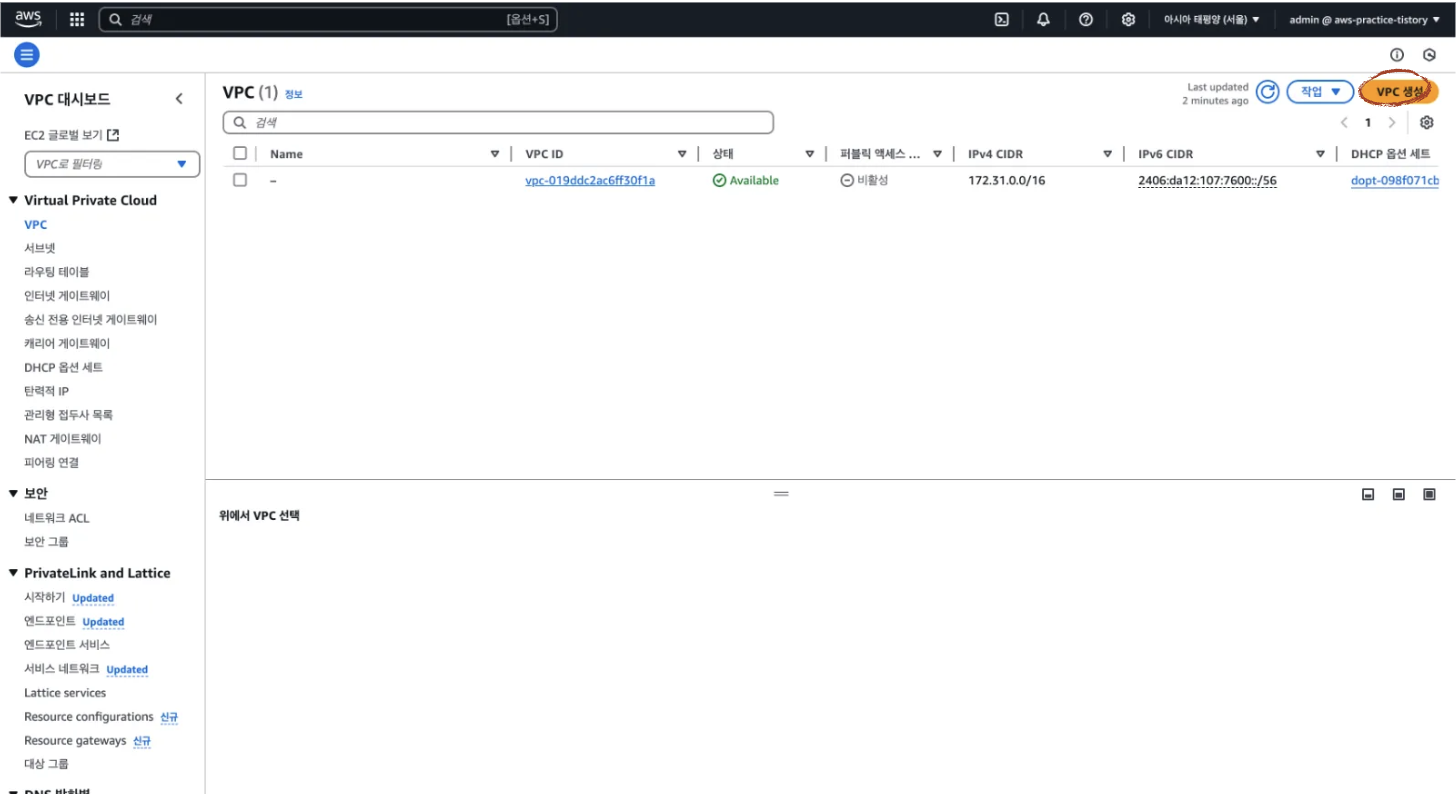This screenshot has width=1456, height=794.
Task: Click the top AWS 검색 bar
Action: [328, 19]
